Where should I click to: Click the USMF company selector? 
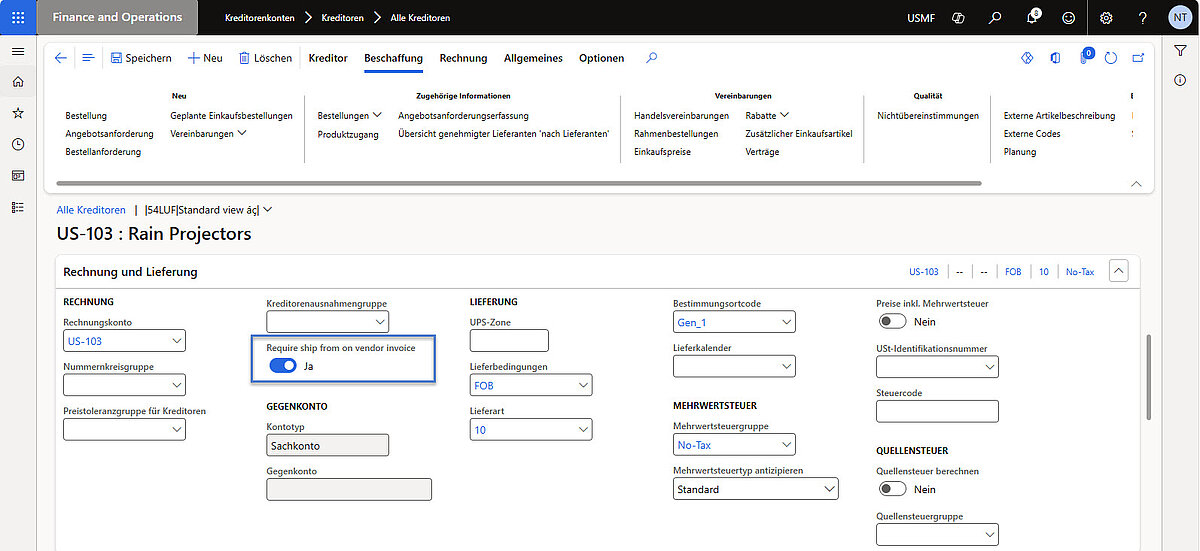(x=921, y=18)
